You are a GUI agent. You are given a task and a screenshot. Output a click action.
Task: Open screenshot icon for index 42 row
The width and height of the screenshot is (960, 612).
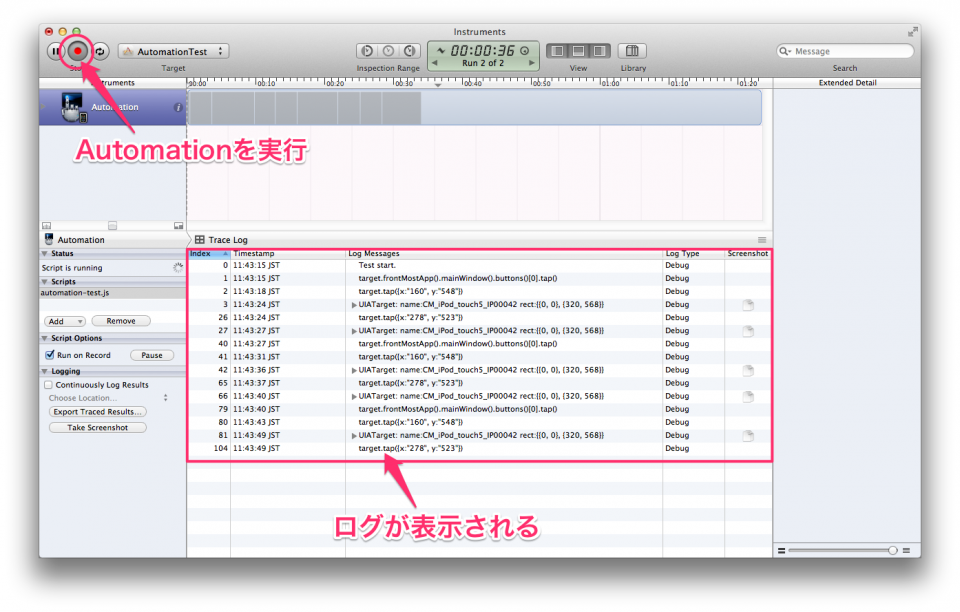(748, 370)
